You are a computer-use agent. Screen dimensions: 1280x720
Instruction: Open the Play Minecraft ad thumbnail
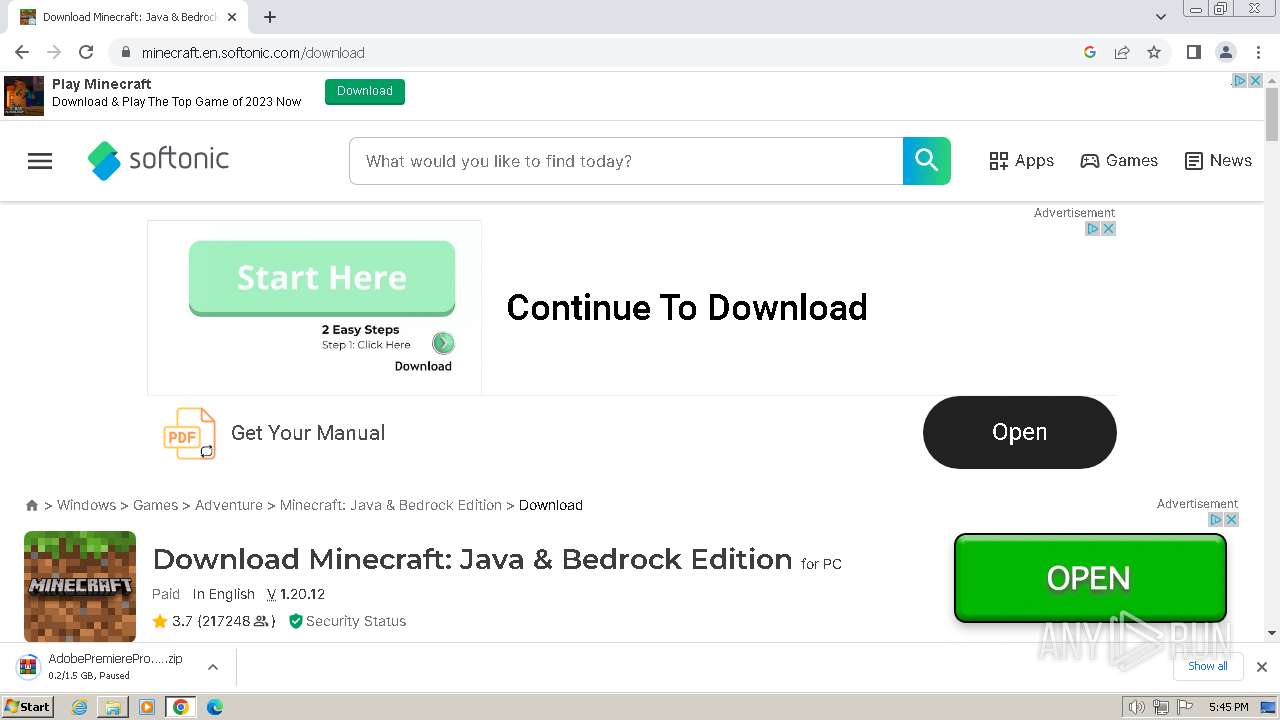click(24, 96)
